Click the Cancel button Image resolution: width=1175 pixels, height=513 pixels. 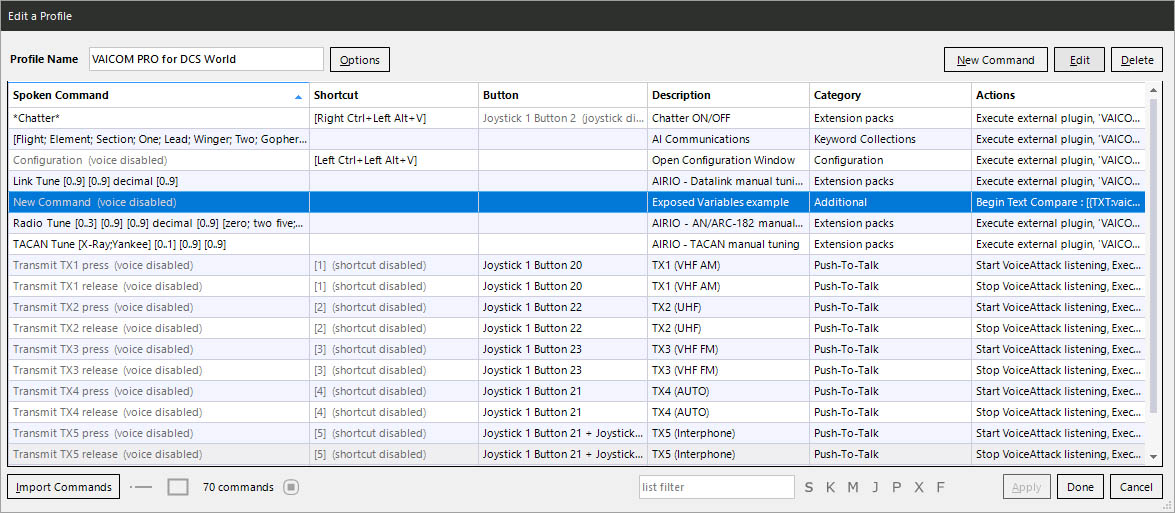(1136, 487)
